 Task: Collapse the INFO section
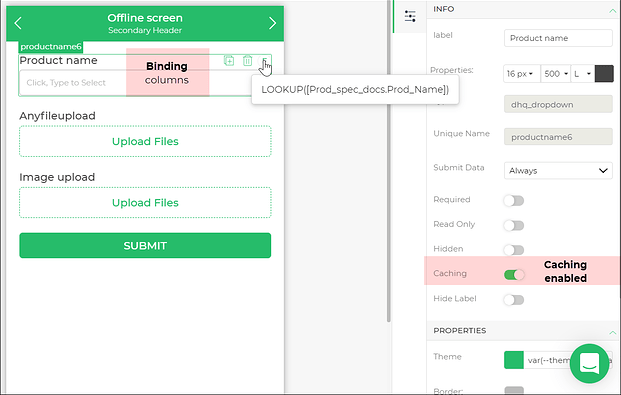click(612, 11)
